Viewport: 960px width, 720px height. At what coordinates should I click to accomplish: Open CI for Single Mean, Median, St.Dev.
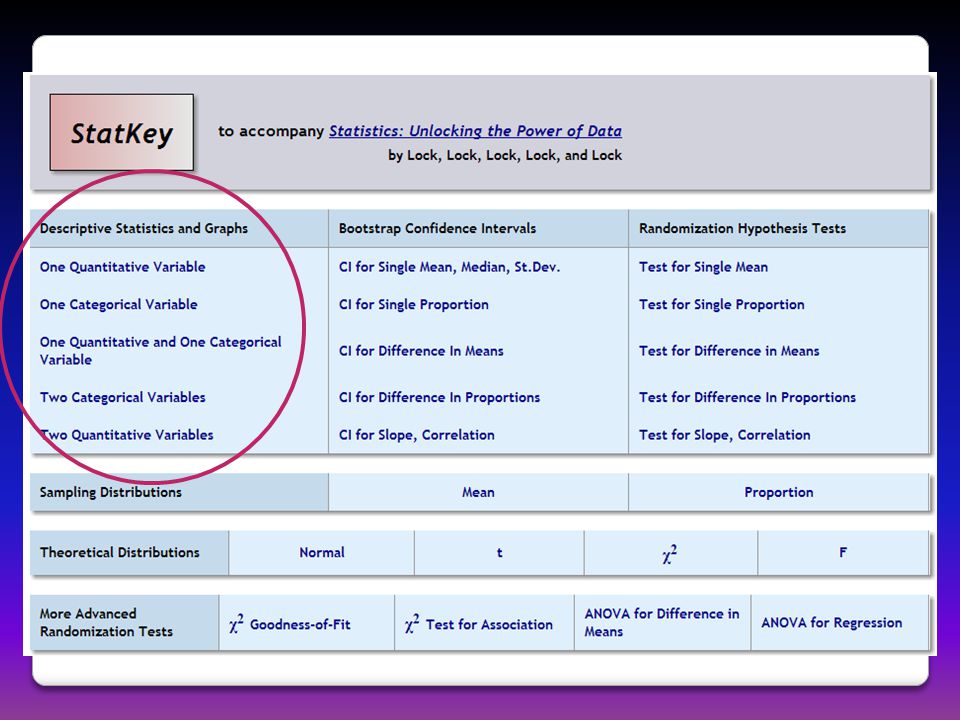[x=449, y=267]
